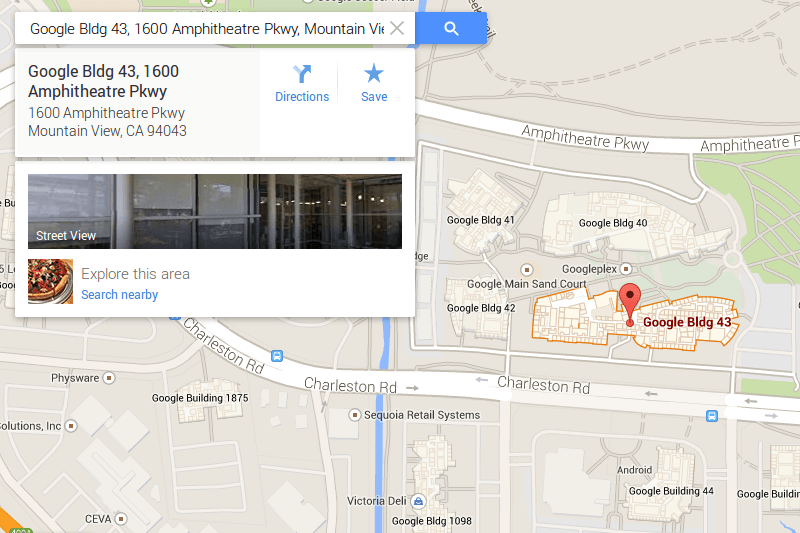
Task: Select the bus stop icon on Charleston Rd near the creek
Action: pos(277,356)
